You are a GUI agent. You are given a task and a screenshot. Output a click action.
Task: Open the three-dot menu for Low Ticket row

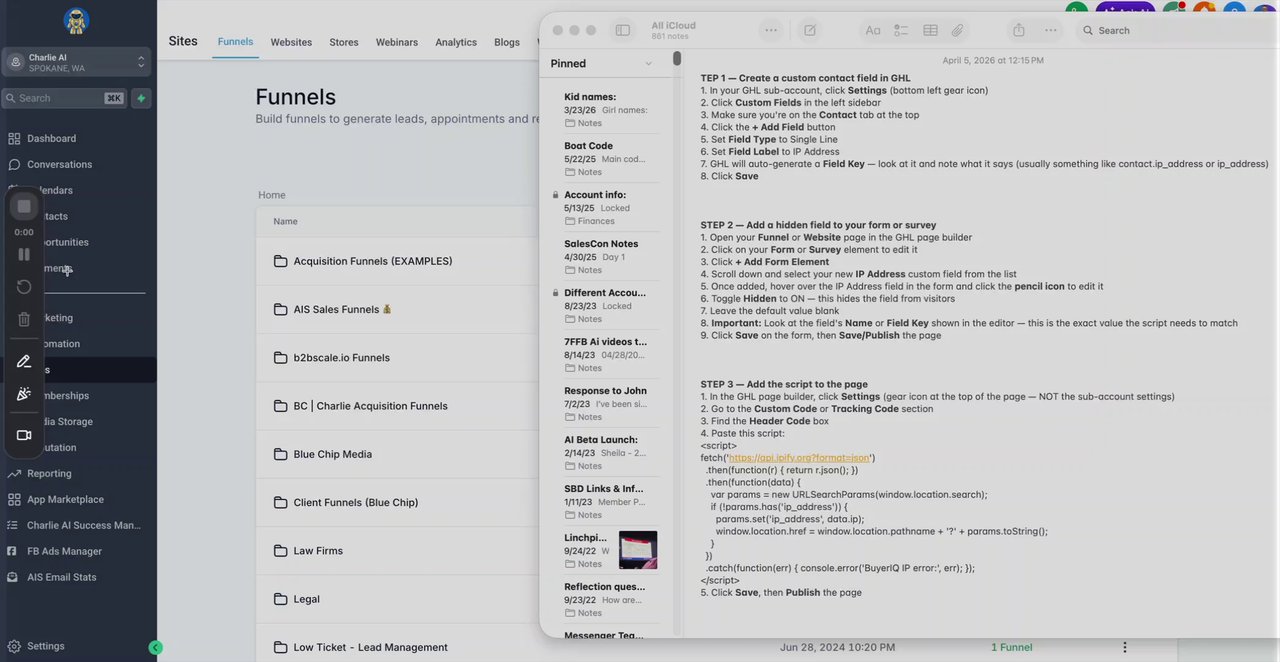point(1125,647)
